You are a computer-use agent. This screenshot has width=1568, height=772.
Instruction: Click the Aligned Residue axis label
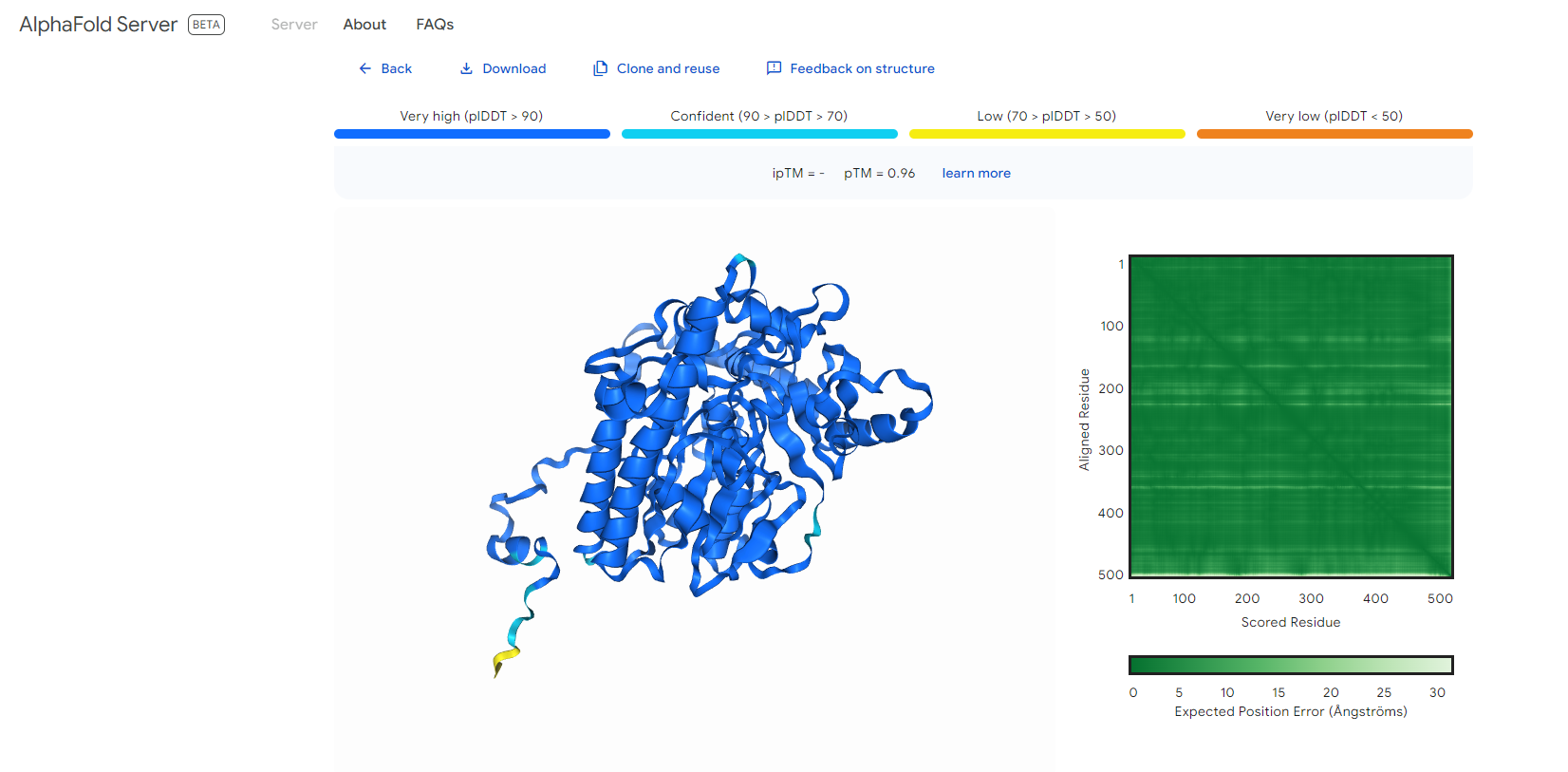click(1084, 420)
